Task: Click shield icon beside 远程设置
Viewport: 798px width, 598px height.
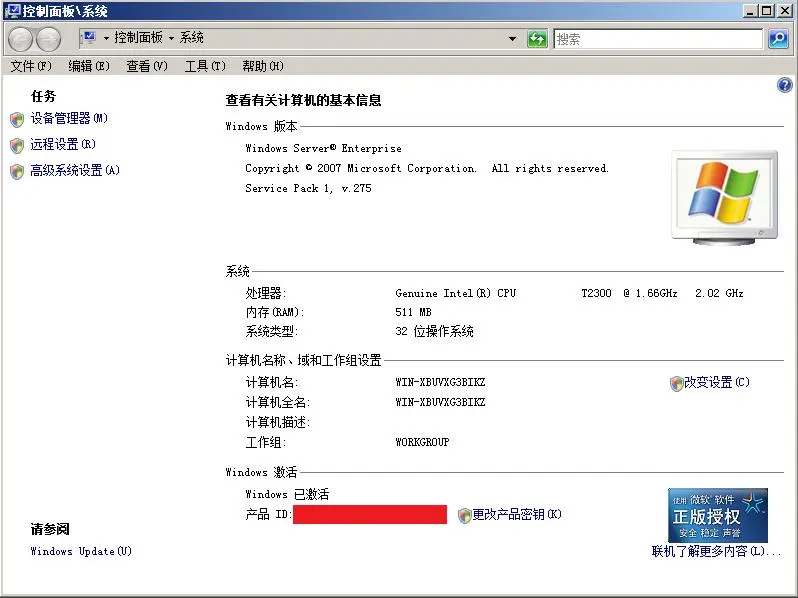Action: click(17, 146)
